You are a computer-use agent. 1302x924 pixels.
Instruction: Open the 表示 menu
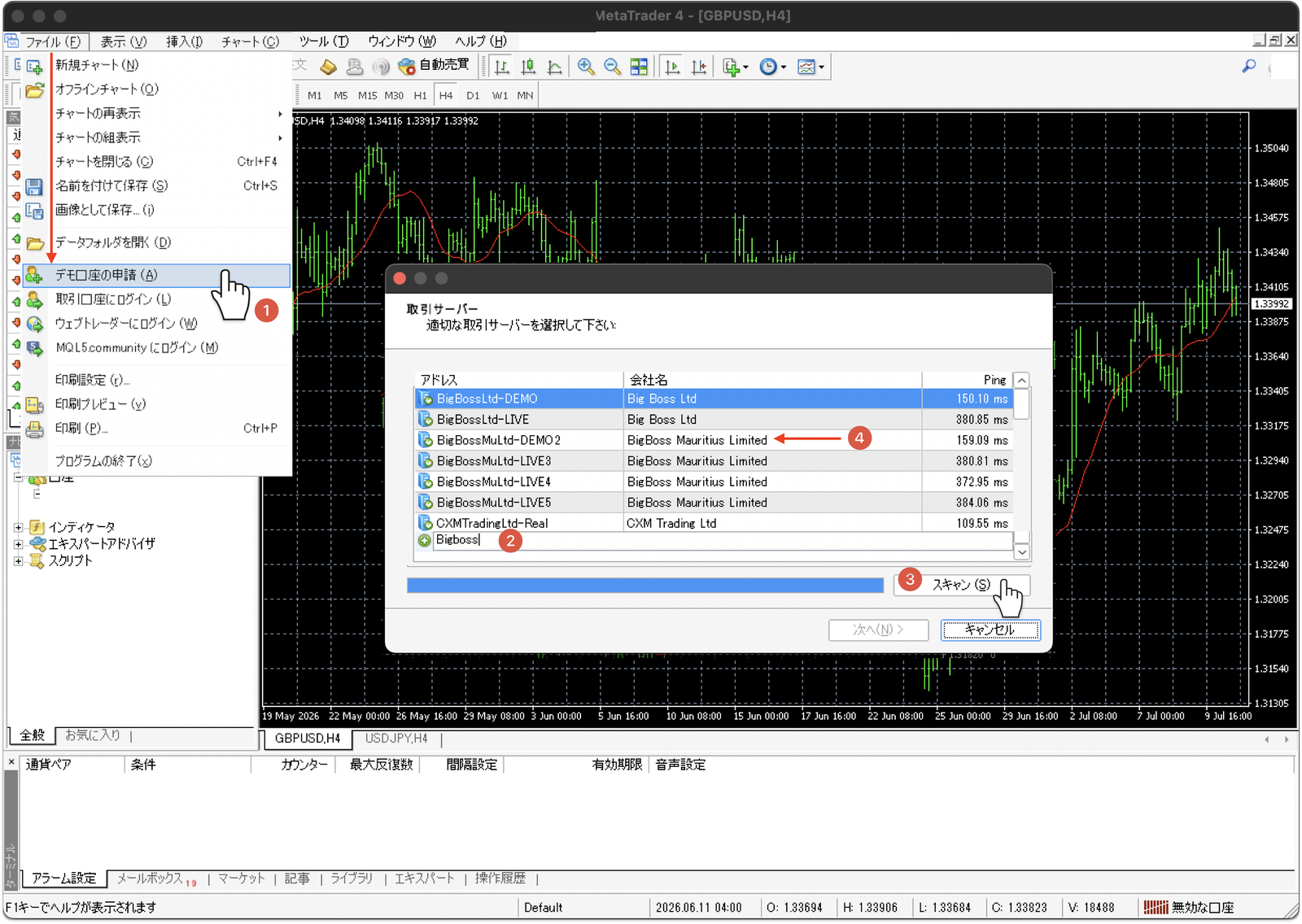(x=124, y=41)
